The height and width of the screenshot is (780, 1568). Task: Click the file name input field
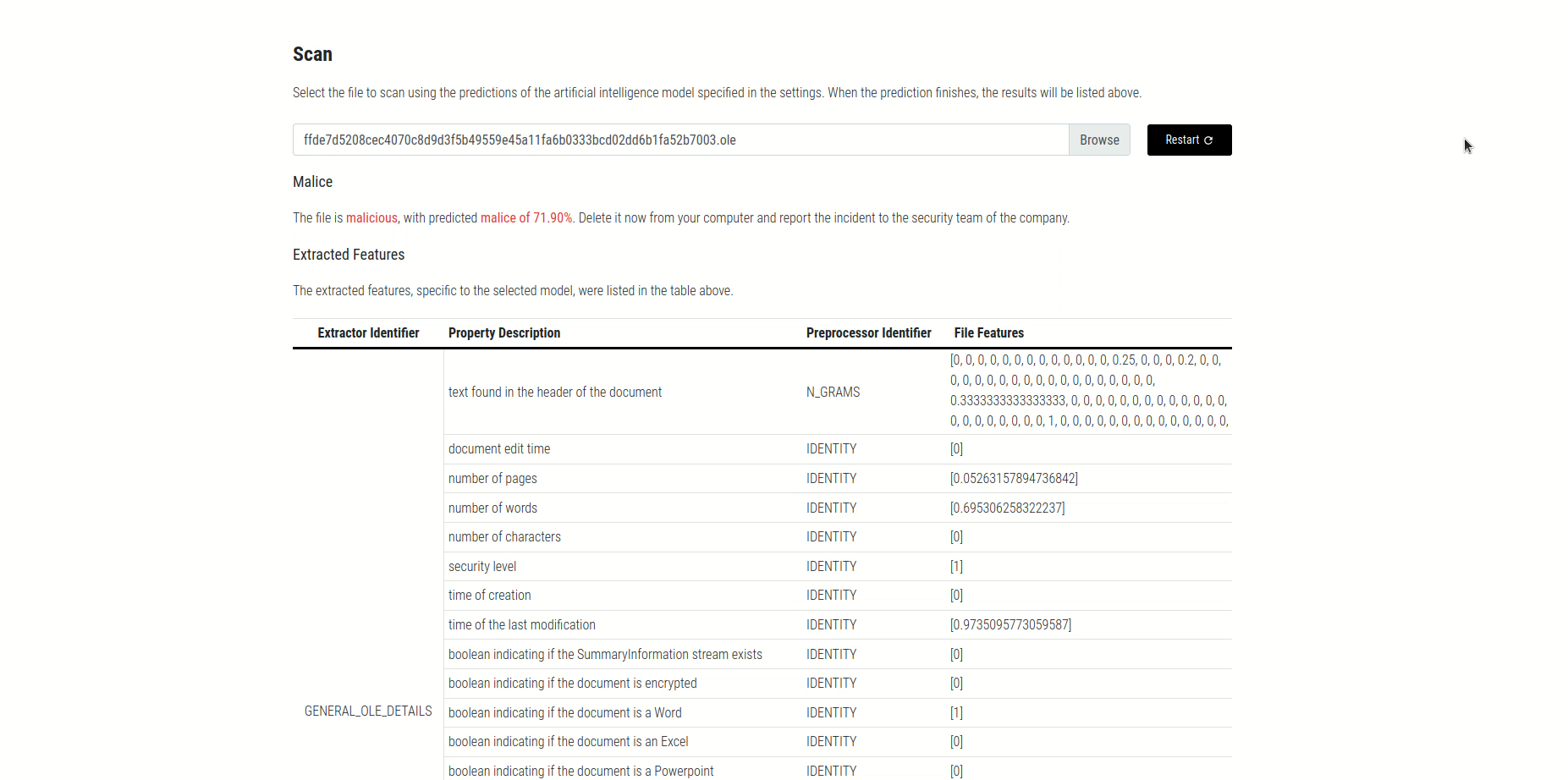click(681, 140)
